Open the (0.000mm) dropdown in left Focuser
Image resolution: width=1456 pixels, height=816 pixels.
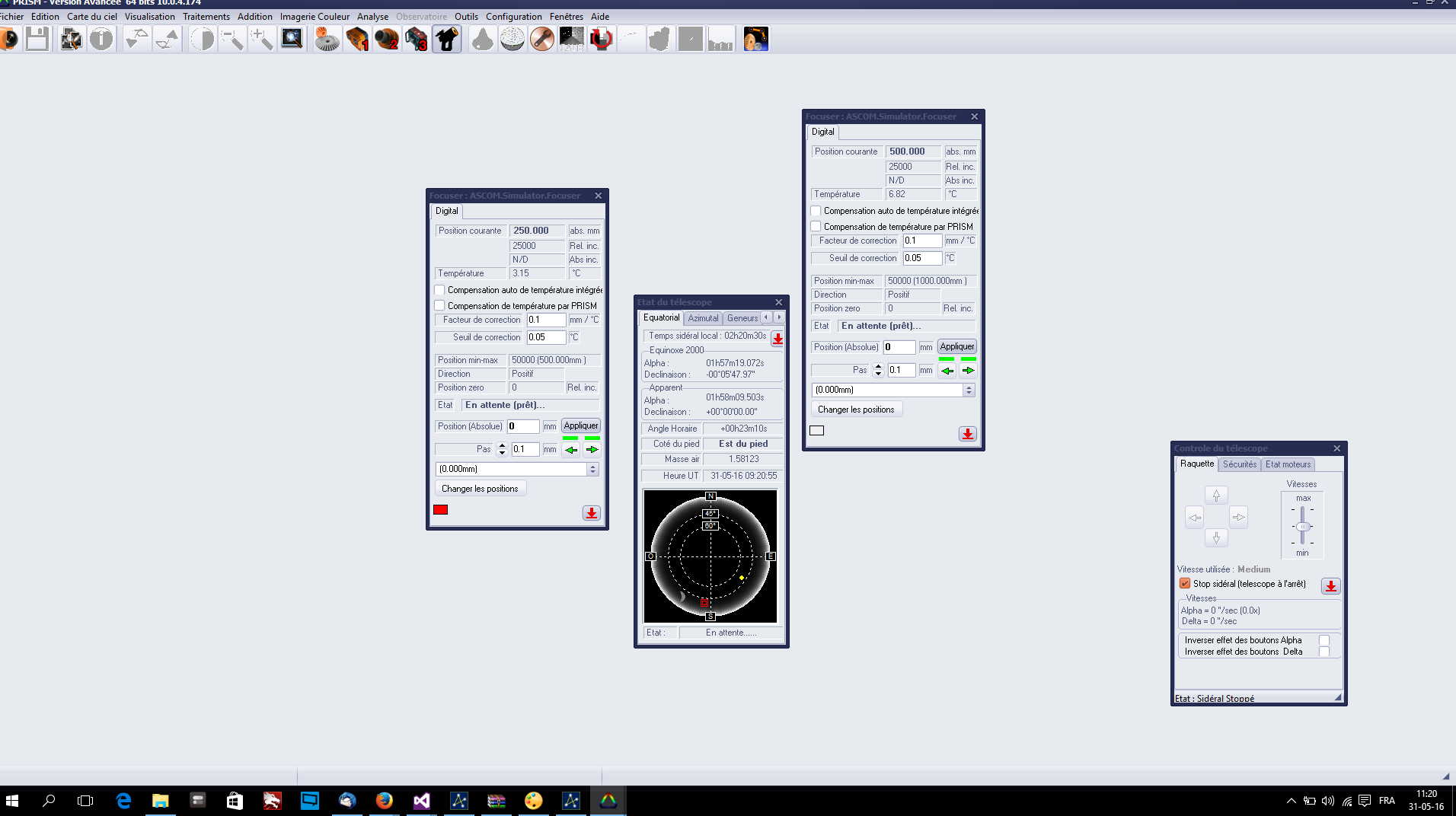592,470
